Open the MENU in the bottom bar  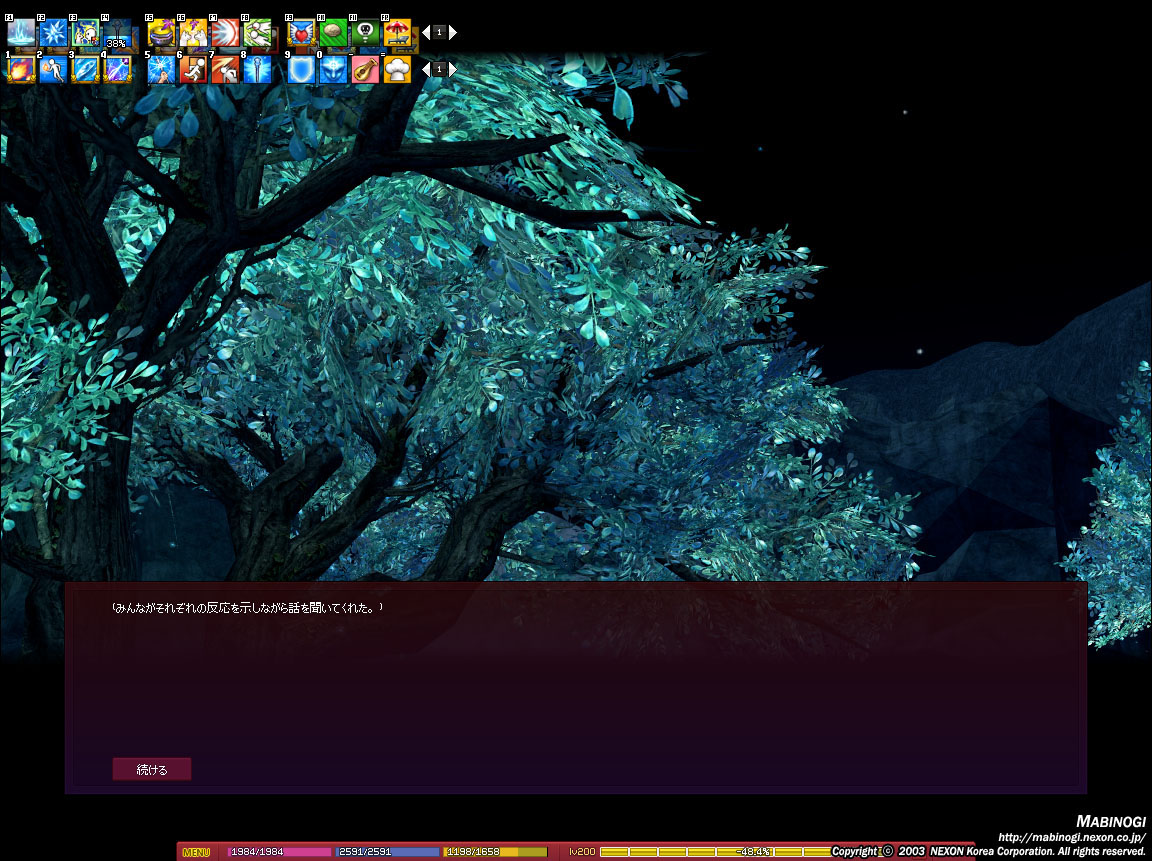click(x=196, y=852)
